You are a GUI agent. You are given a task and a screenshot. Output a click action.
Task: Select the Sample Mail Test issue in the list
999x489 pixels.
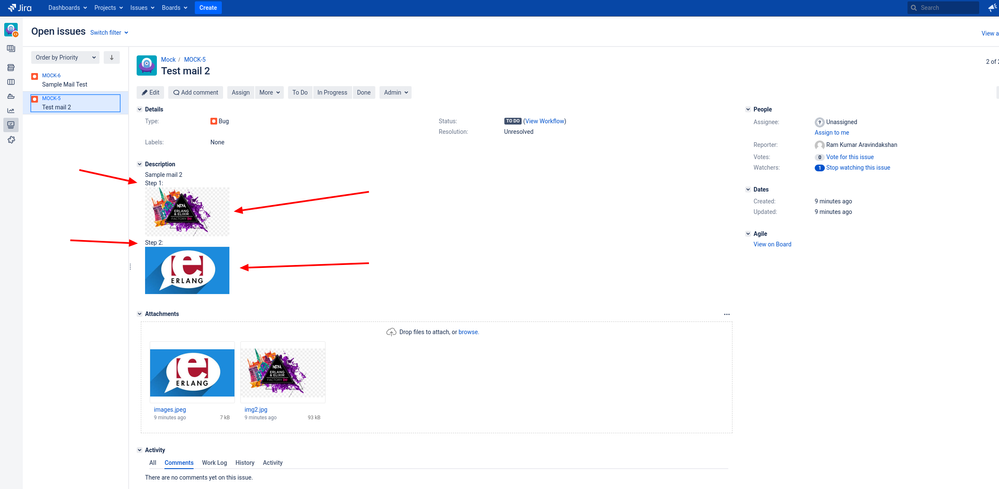[75, 80]
